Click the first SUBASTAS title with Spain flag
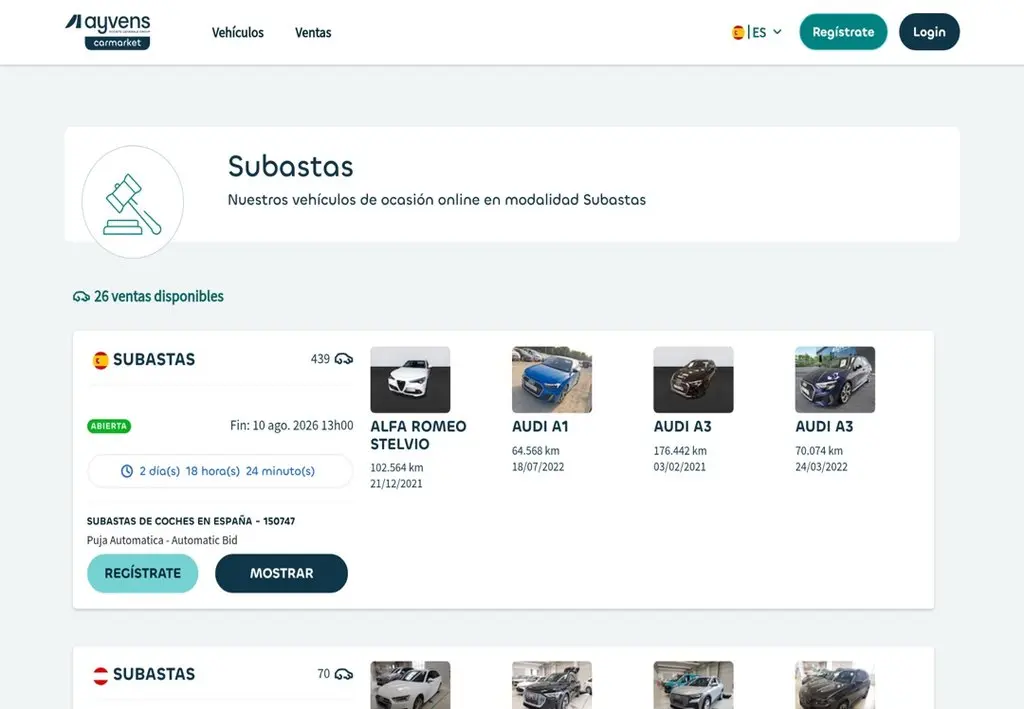Screen dimensions: 1024x709 [154, 360]
